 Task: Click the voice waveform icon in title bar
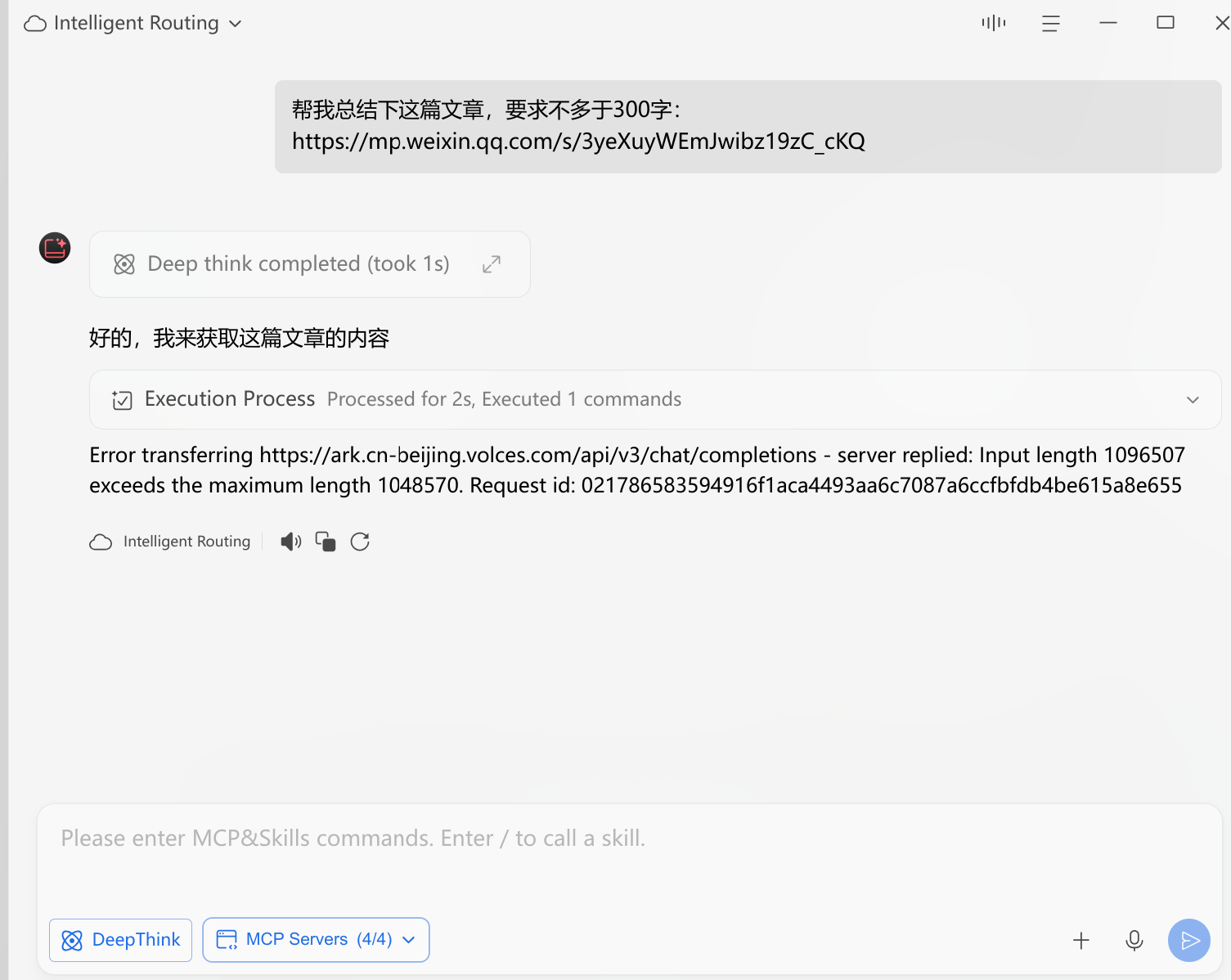[x=994, y=23]
